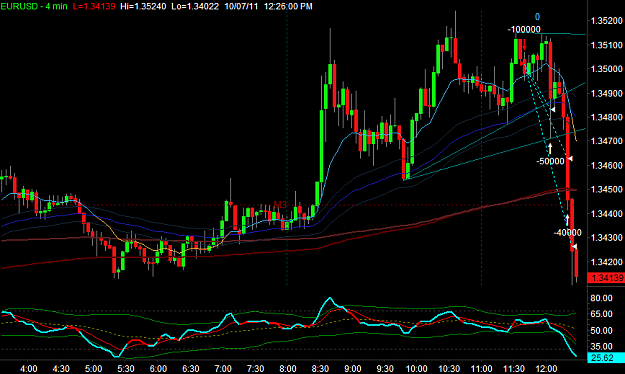Viewport: 625px width, 374px height.
Task: Click the white up arrow above -50000
Action: [x=550, y=149]
